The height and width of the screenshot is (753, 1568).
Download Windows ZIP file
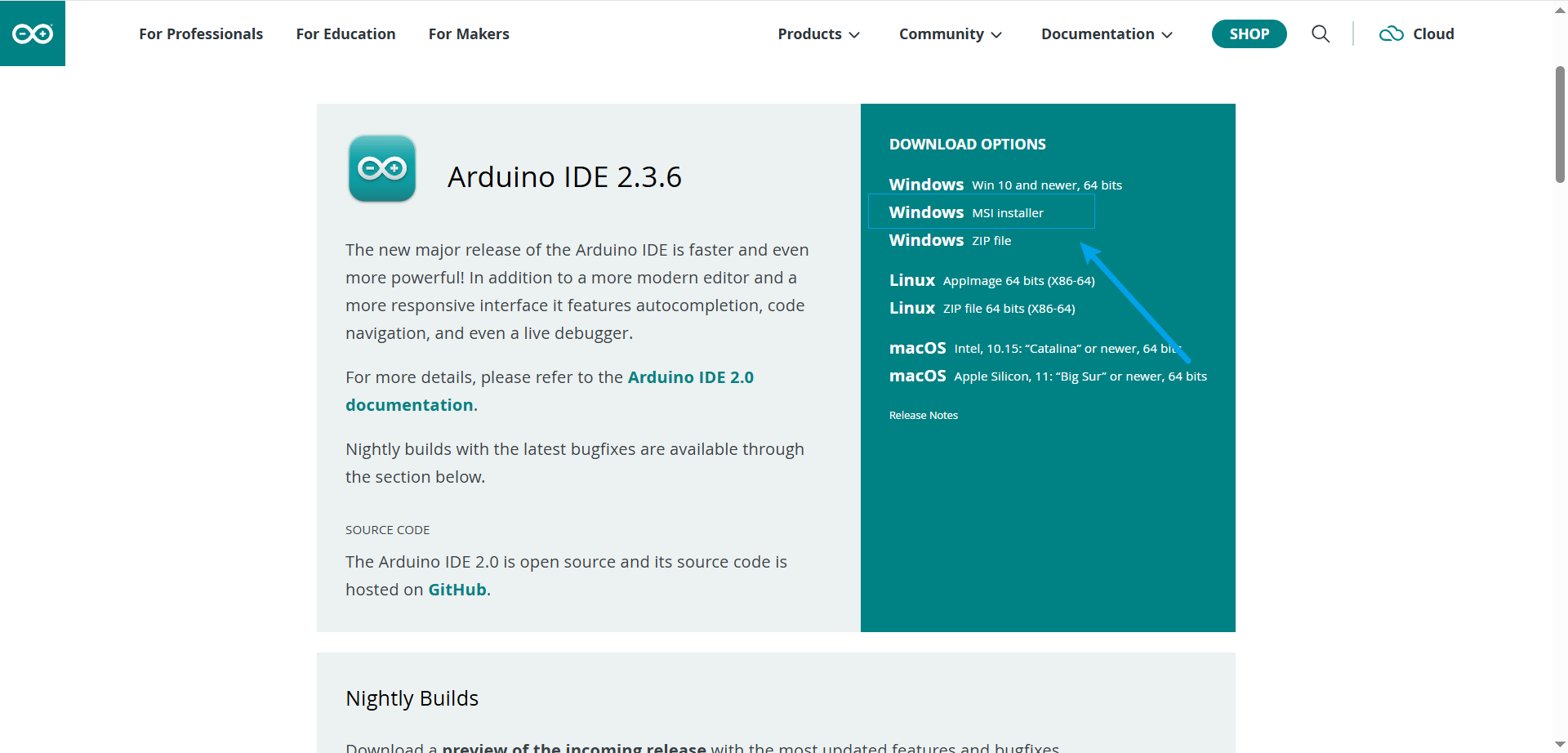[950, 240]
